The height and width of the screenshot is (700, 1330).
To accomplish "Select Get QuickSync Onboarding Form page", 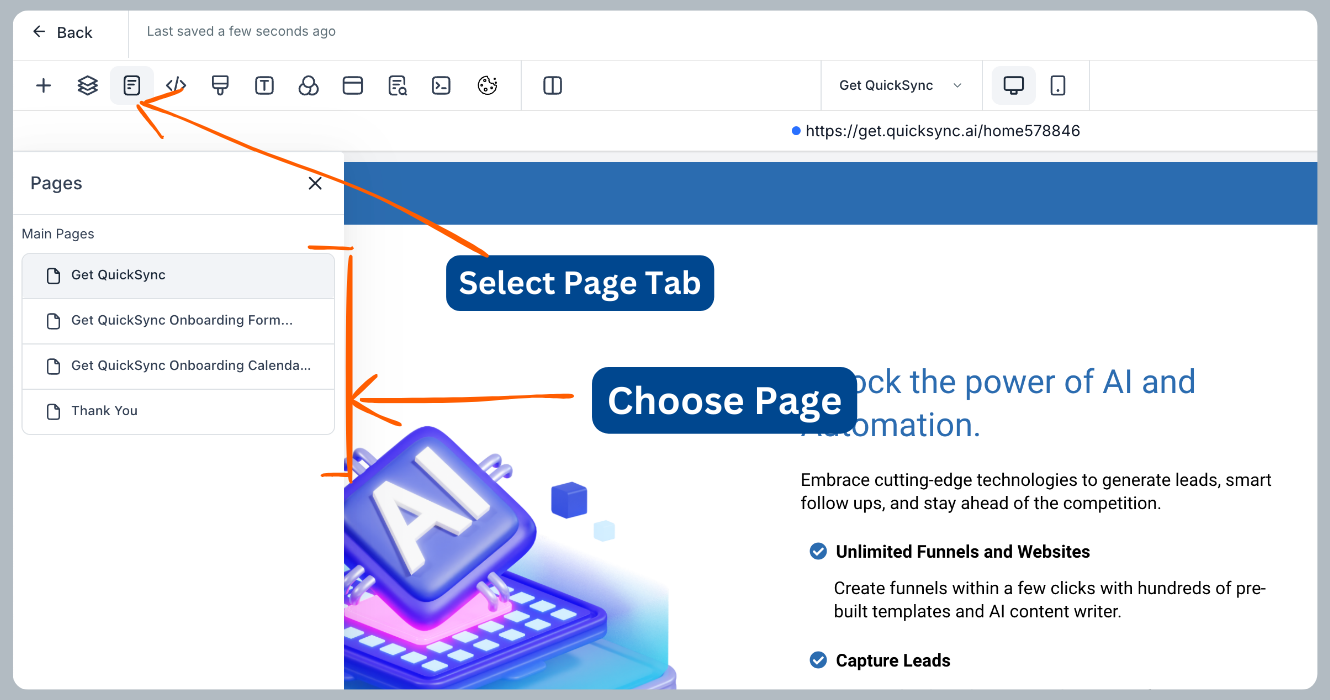I will 178,321.
